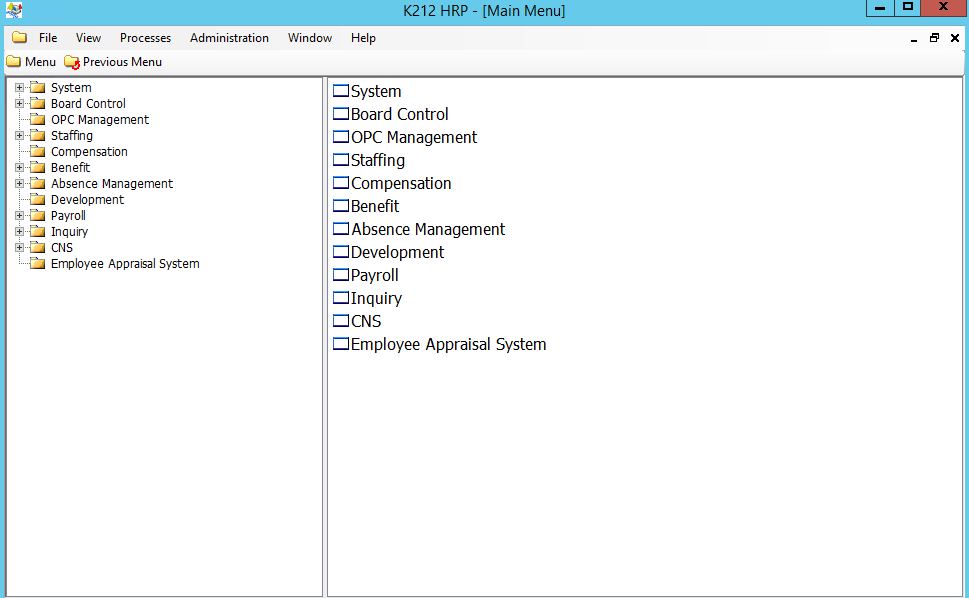Restore the inner Main Menu child window
969x598 pixels.
pyautogui.click(x=934, y=38)
